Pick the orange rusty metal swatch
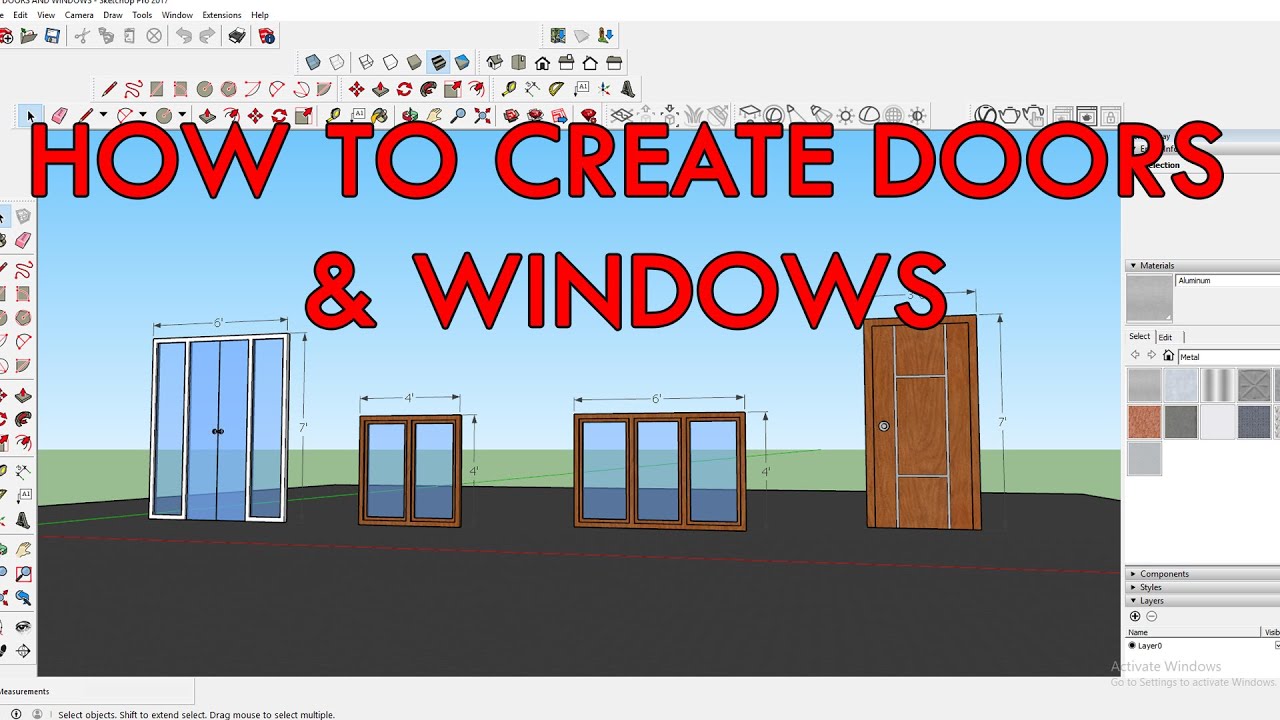 1145,422
